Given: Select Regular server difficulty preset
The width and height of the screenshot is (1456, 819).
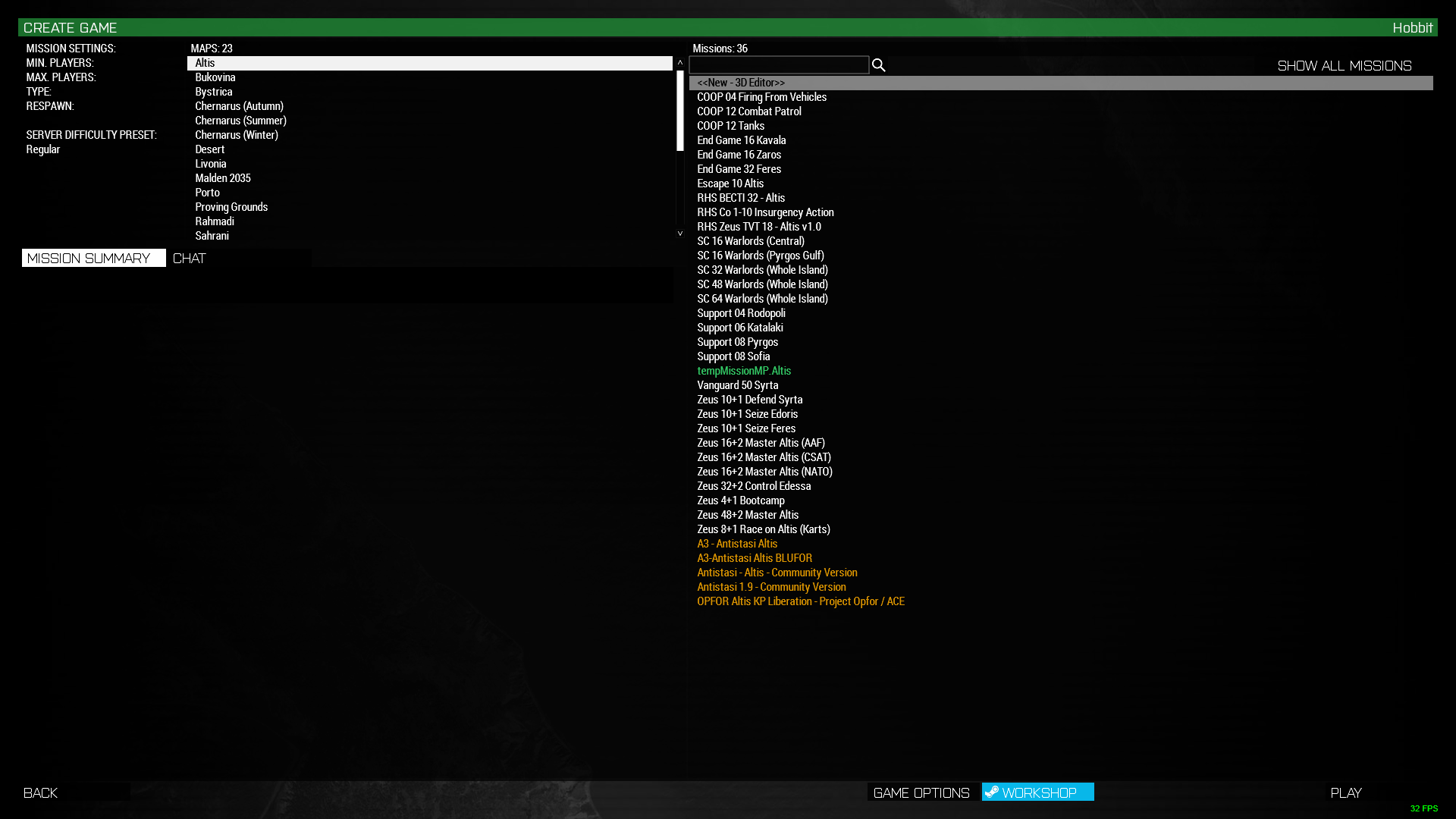Looking at the screenshot, I should click(x=43, y=149).
